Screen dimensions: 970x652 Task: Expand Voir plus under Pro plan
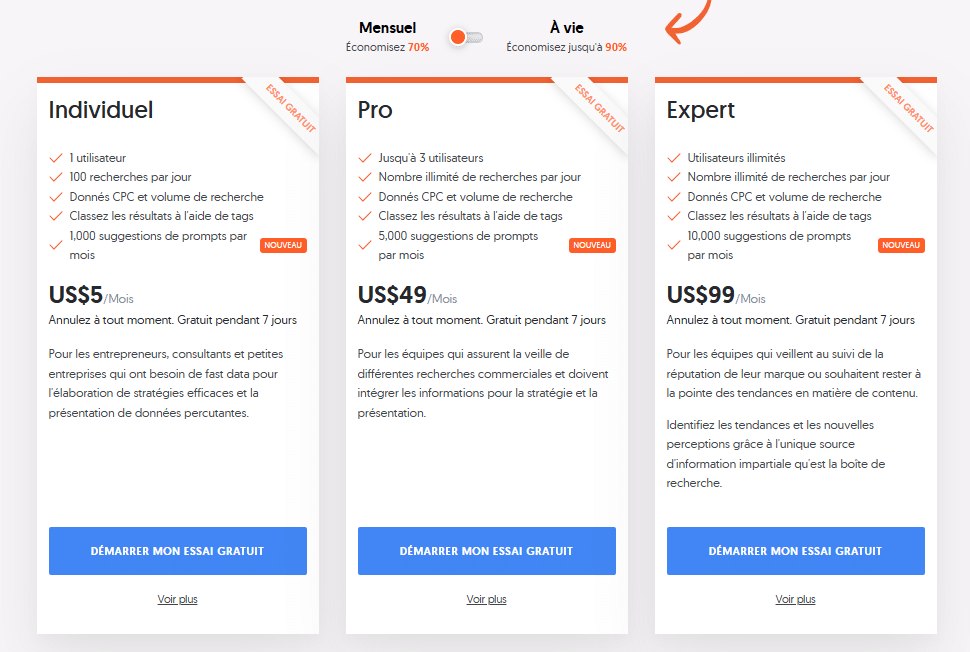(x=486, y=600)
